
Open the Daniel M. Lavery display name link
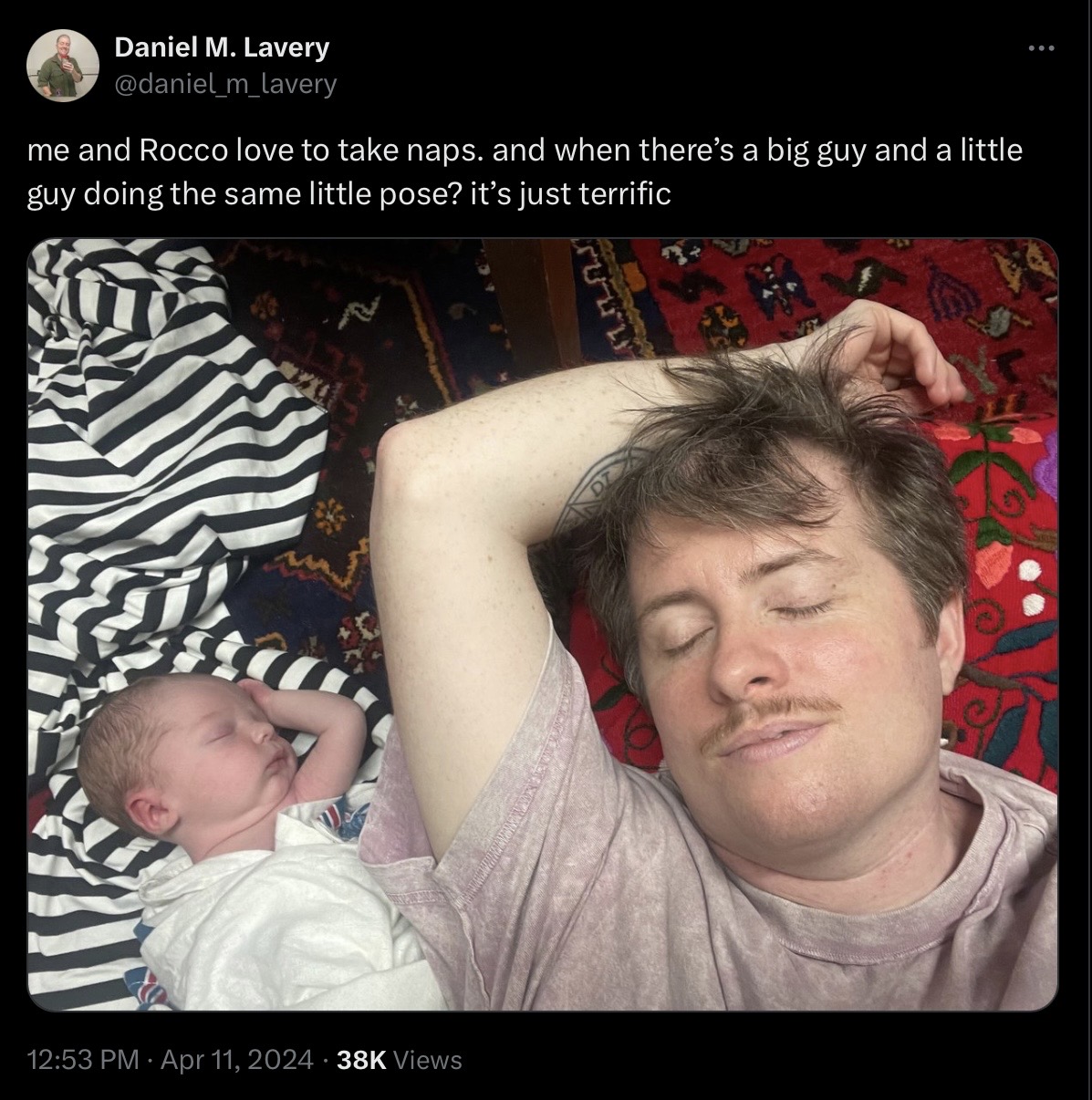[222, 47]
